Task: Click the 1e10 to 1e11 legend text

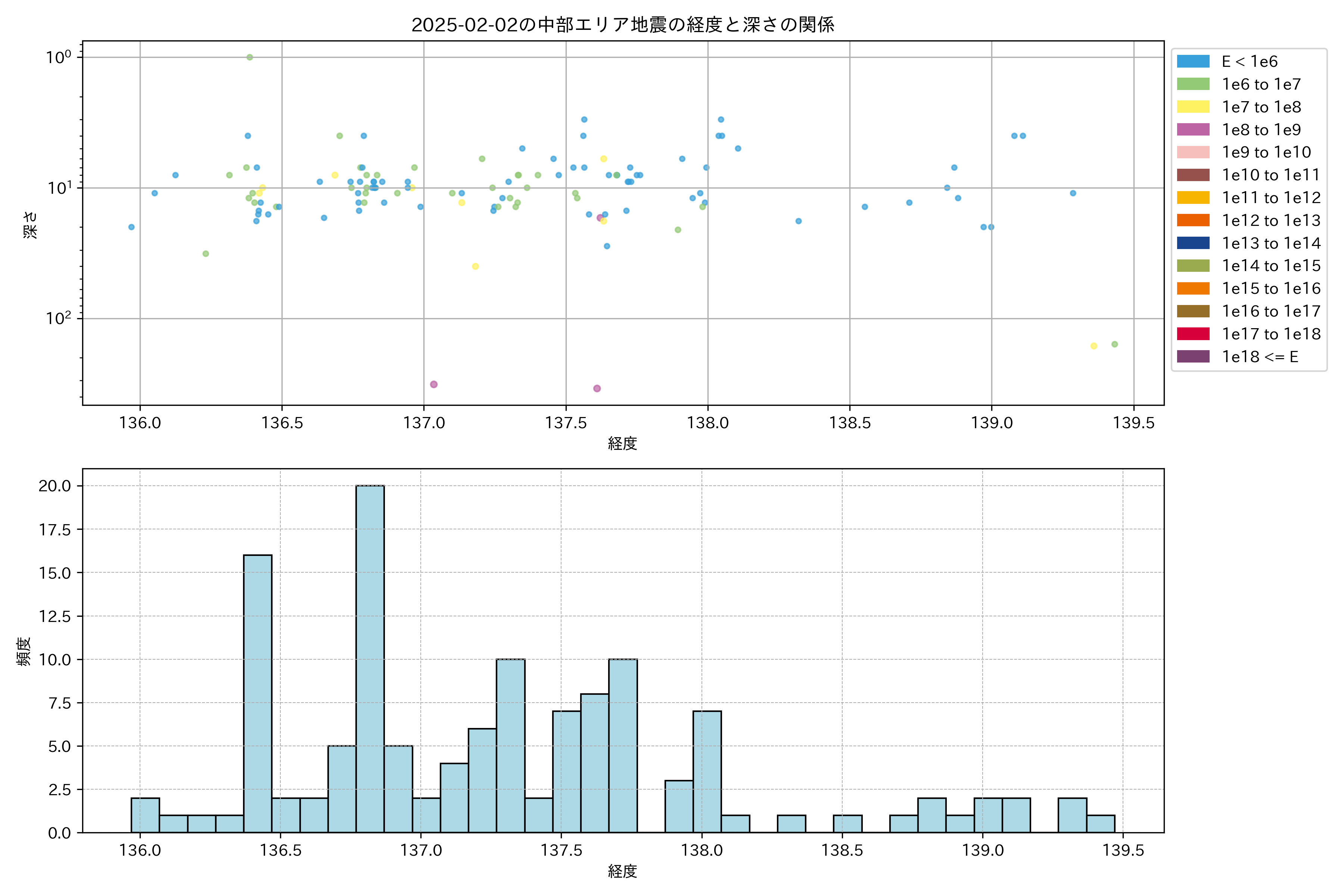Action: [x=1271, y=175]
